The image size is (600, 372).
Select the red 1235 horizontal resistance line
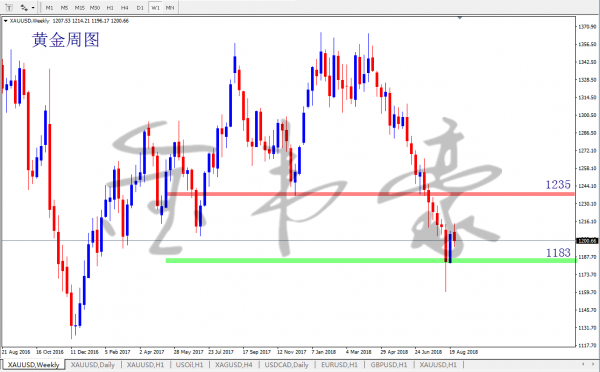coord(370,194)
